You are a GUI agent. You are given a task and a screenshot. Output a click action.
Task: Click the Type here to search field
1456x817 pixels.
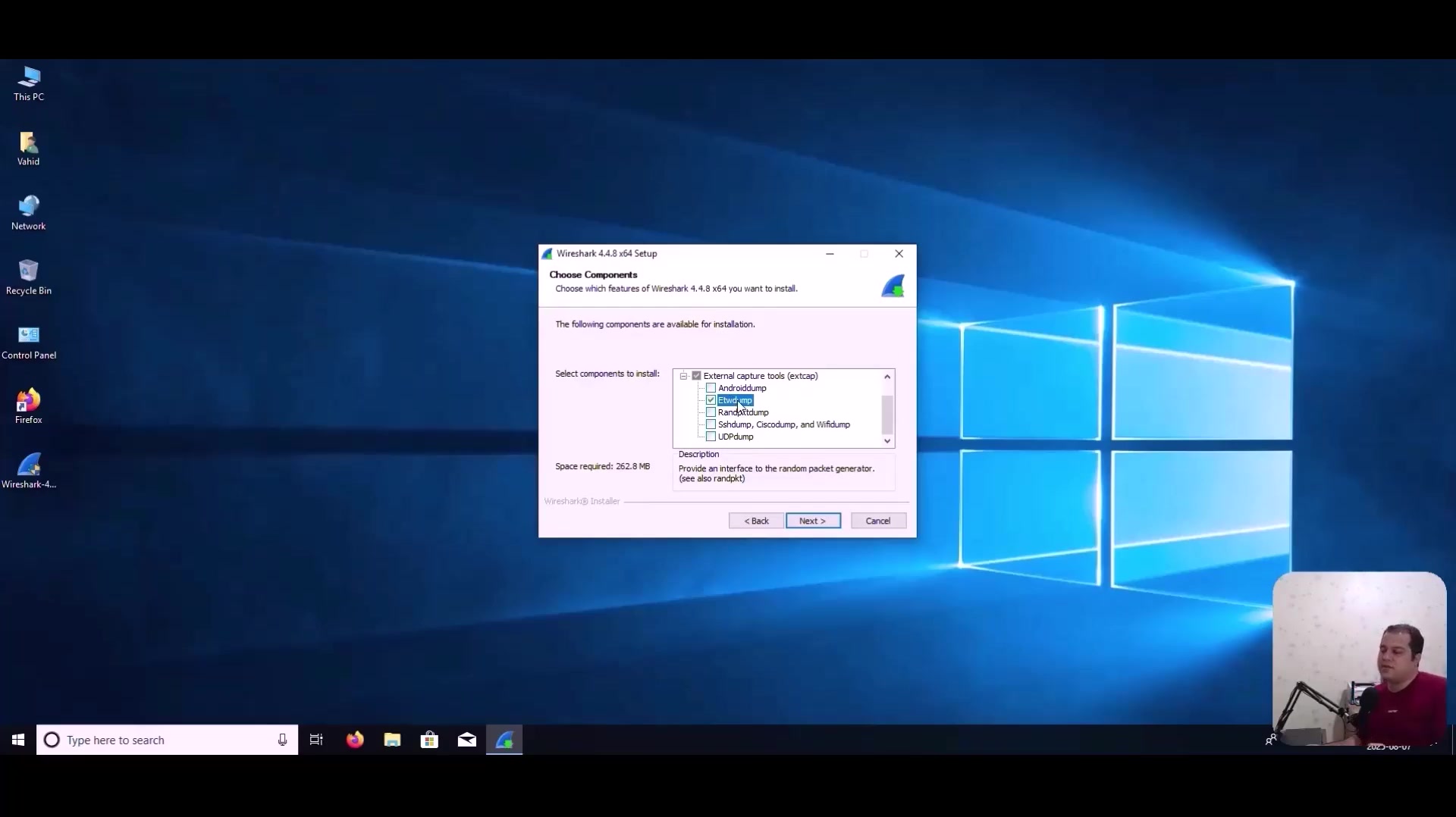coord(167,740)
